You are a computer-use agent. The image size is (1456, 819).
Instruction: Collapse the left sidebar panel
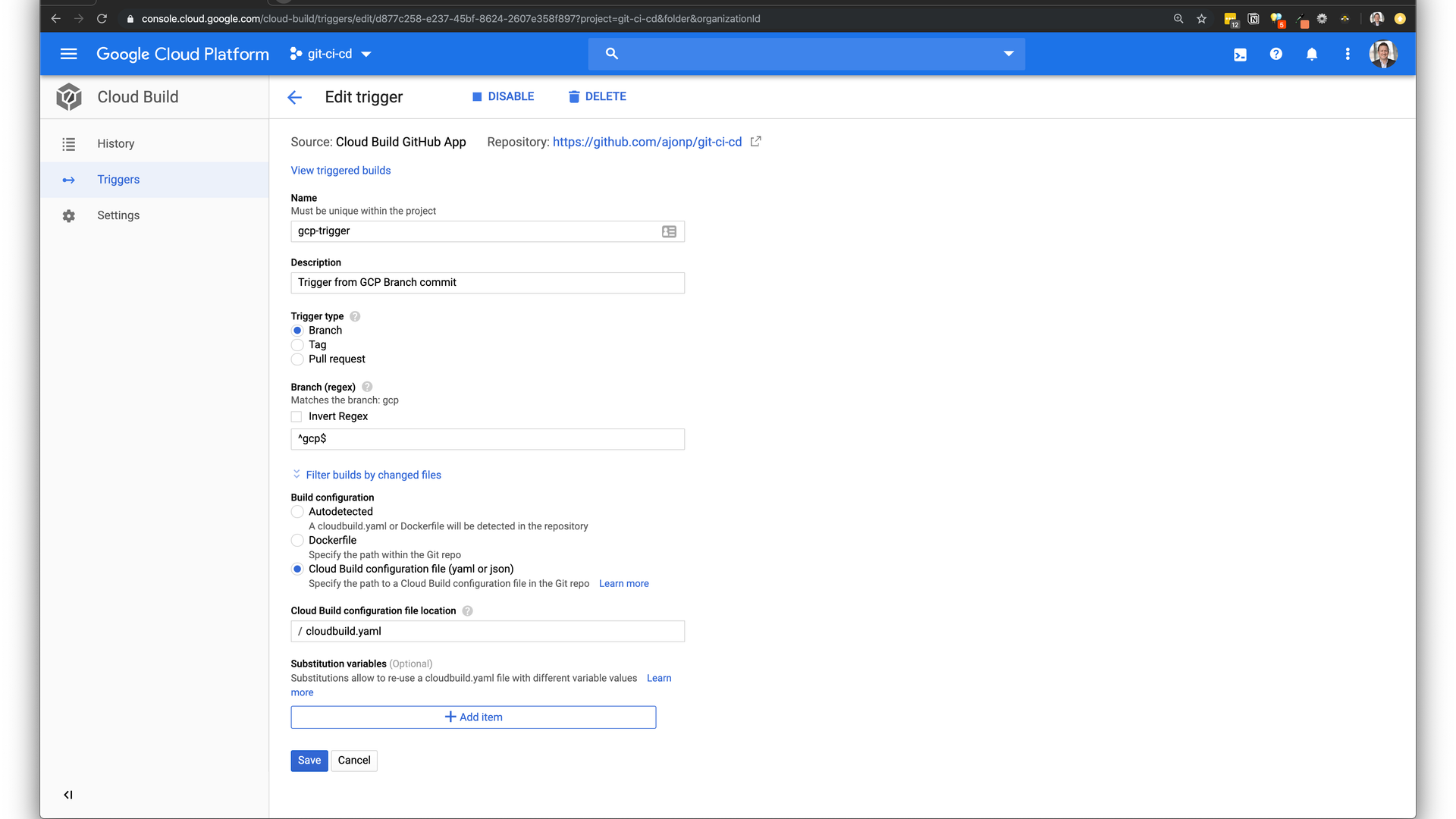tap(68, 795)
